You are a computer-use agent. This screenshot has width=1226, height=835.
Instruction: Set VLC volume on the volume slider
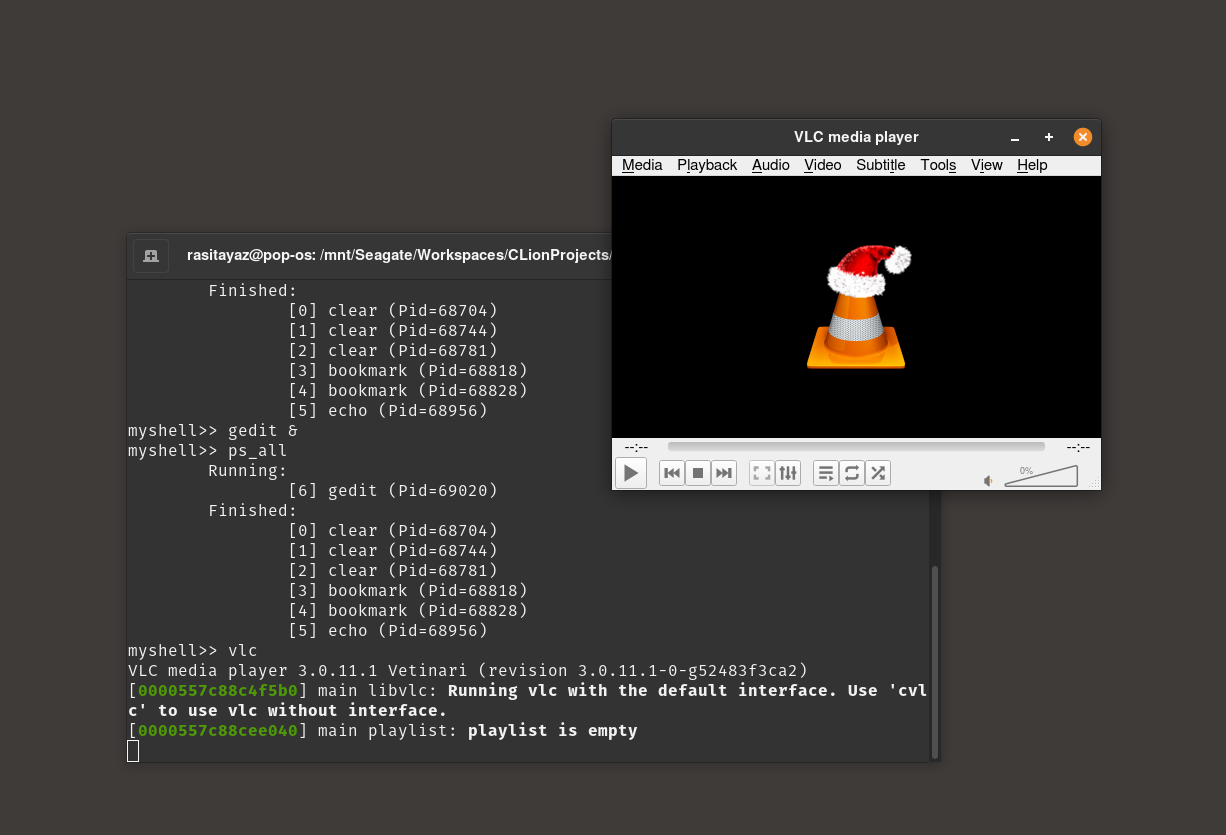[x=1041, y=476]
